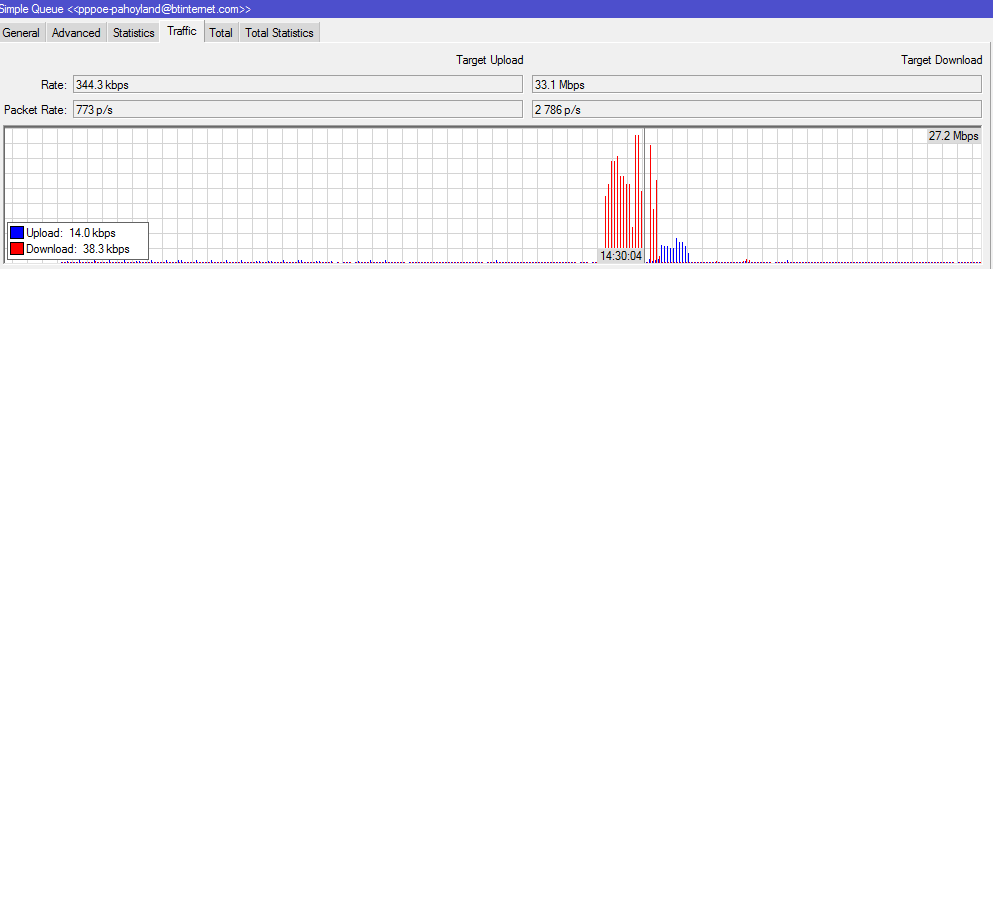Click the blue Upload legend color swatch
The height and width of the screenshot is (912, 993).
coord(17,233)
